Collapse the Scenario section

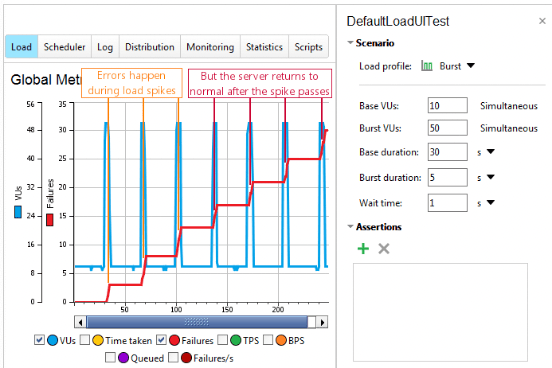point(350,43)
